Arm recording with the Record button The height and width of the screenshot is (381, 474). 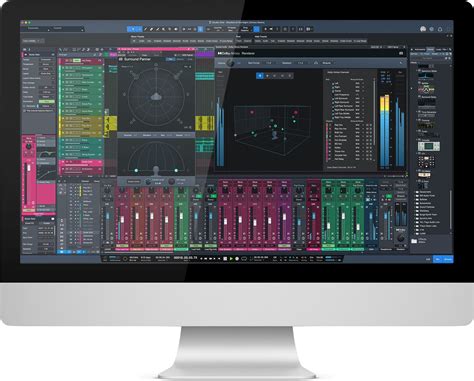[x=237, y=259]
